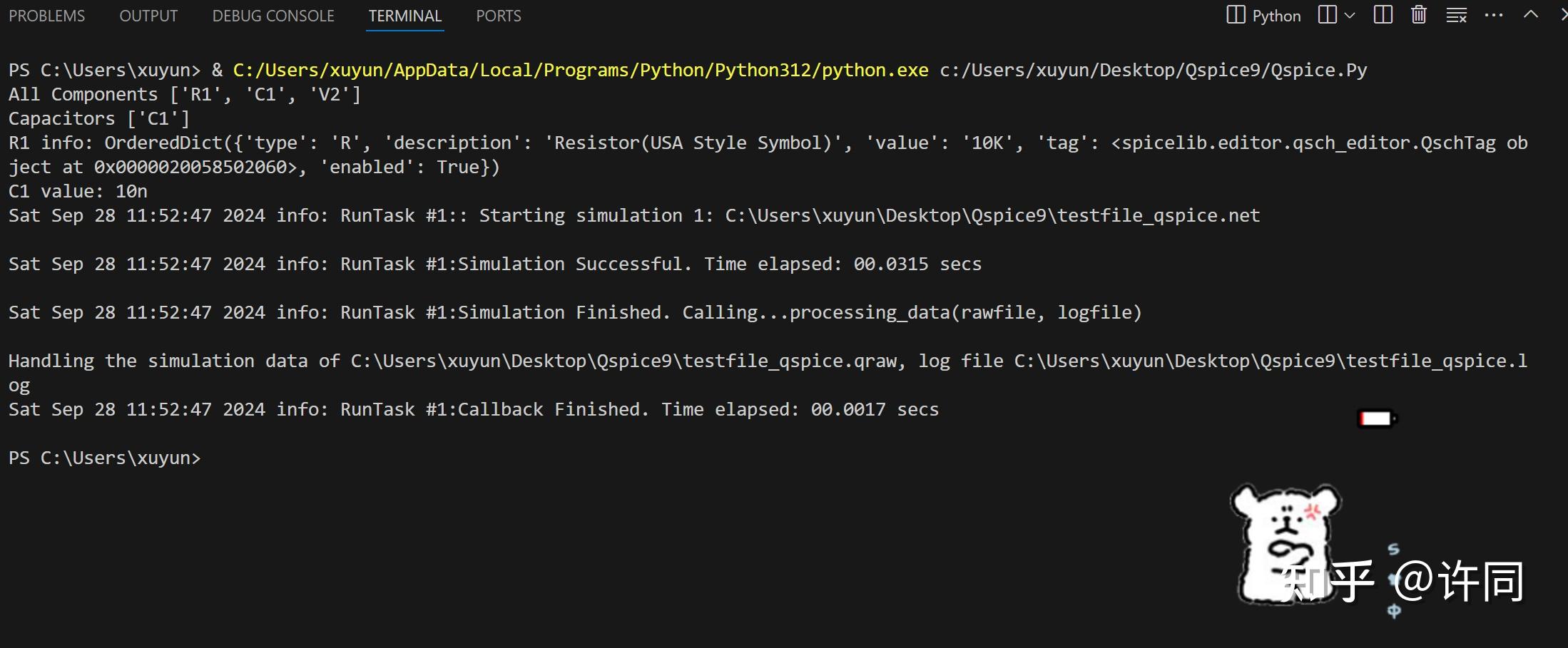
Task: Open the OUTPUT tab
Action: [x=148, y=16]
